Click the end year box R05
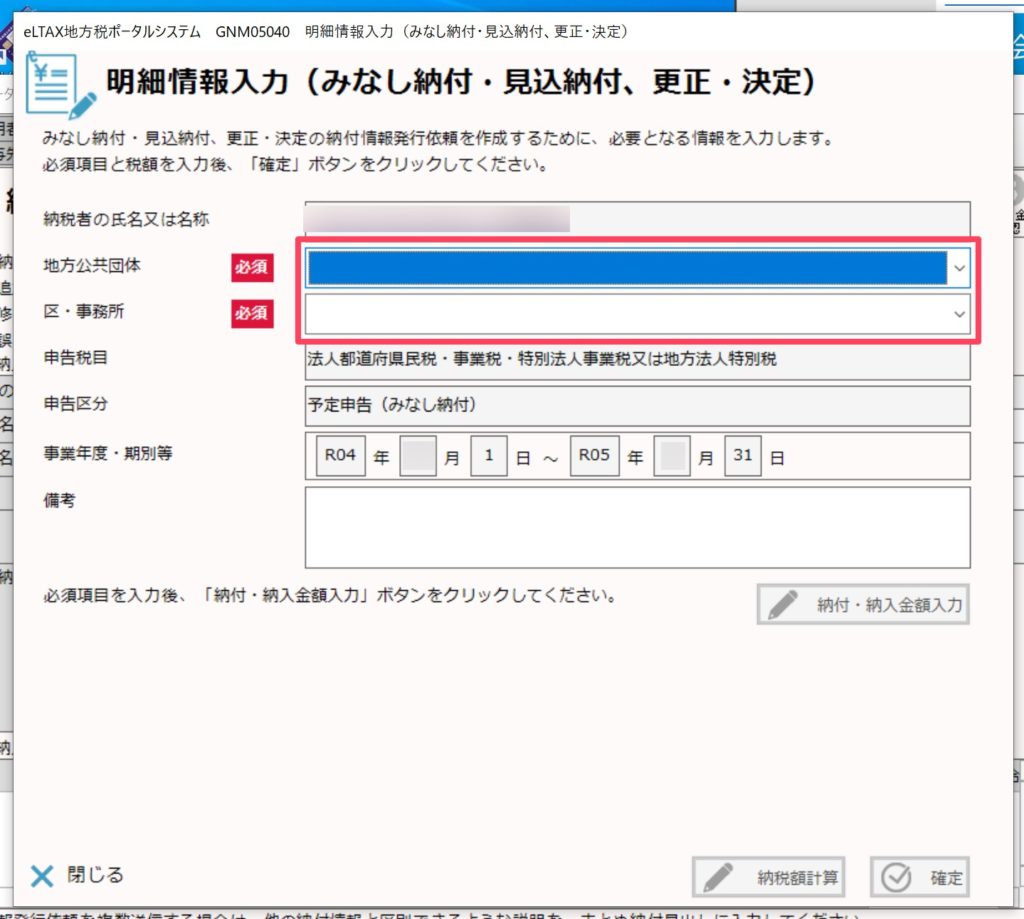Image resolution: width=1024 pixels, height=919 pixels. (x=595, y=455)
